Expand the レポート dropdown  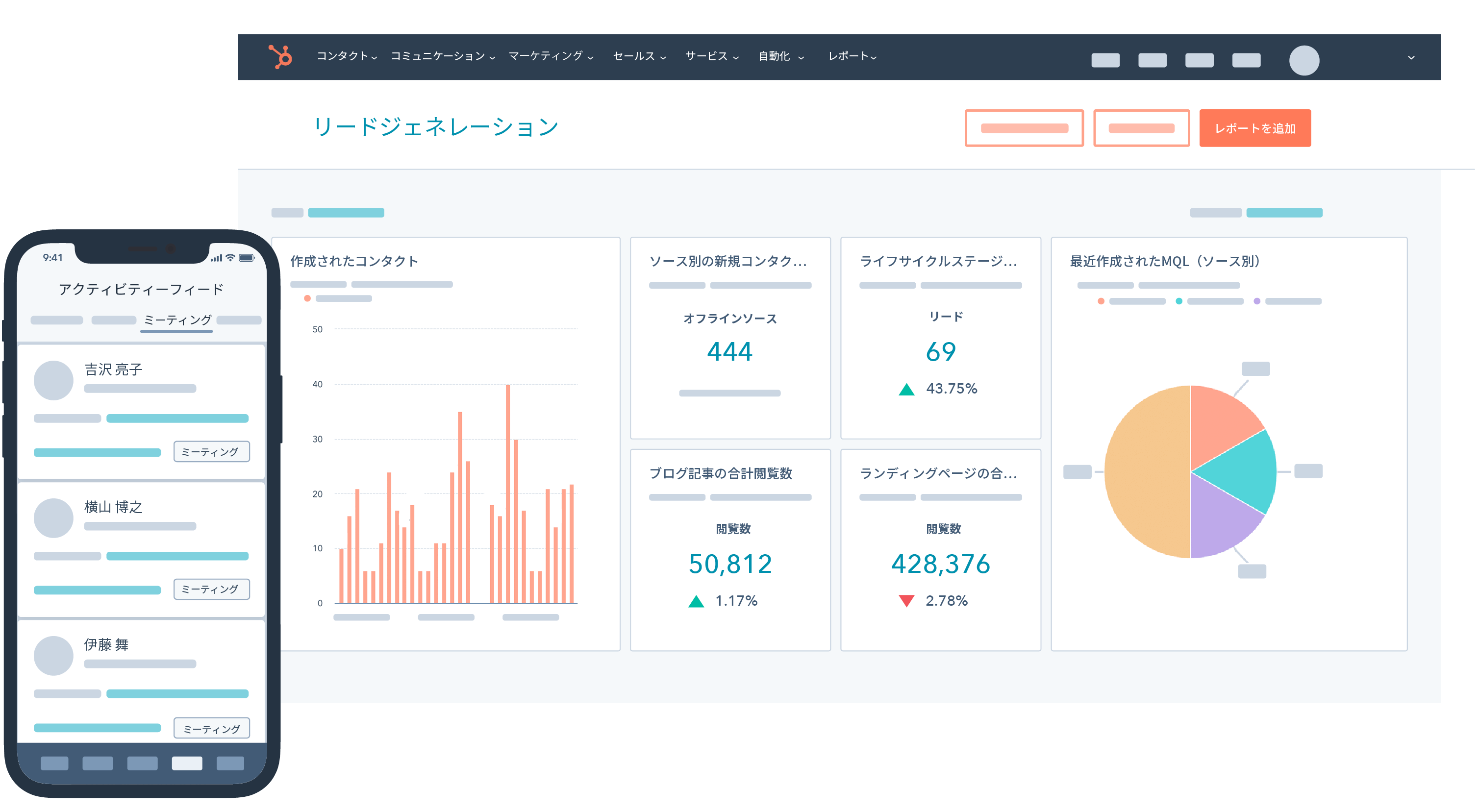pyautogui.click(x=852, y=56)
